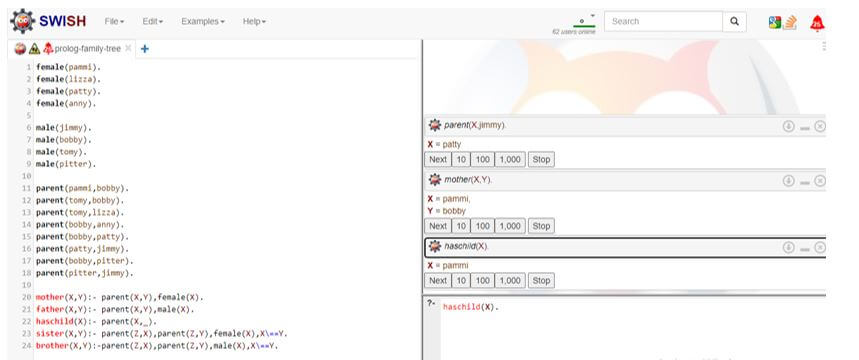Click 100 under haschild(X) result
This screenshot has height=360, width=859.
(483, 281)
